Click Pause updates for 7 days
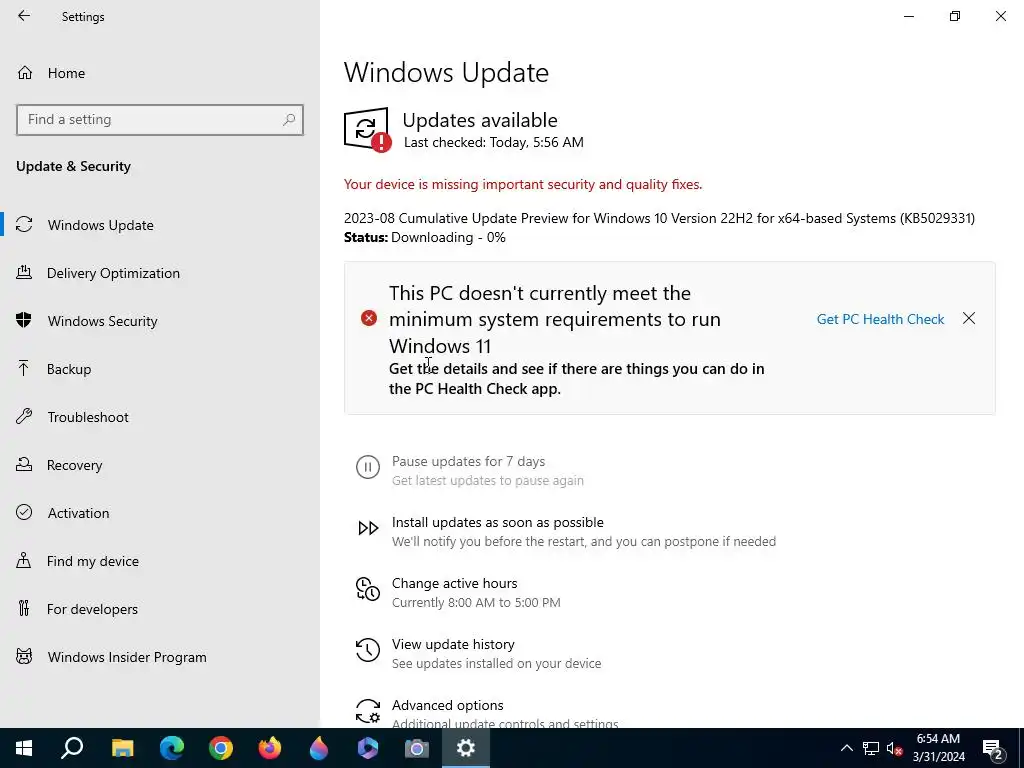This screenshot has height=768, width=1024. click(468, 461)
